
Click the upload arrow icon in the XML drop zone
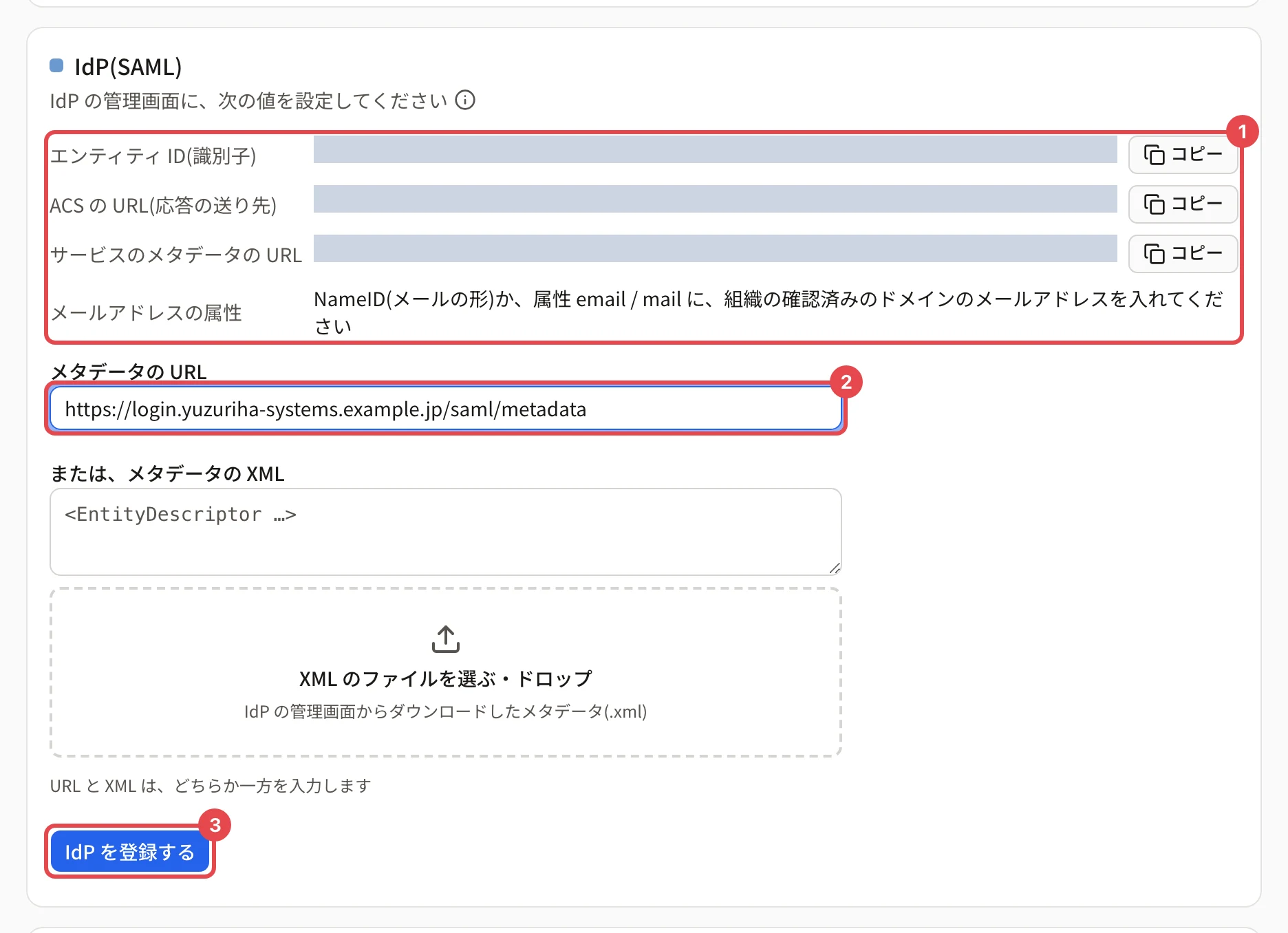(x=446, y=639)
